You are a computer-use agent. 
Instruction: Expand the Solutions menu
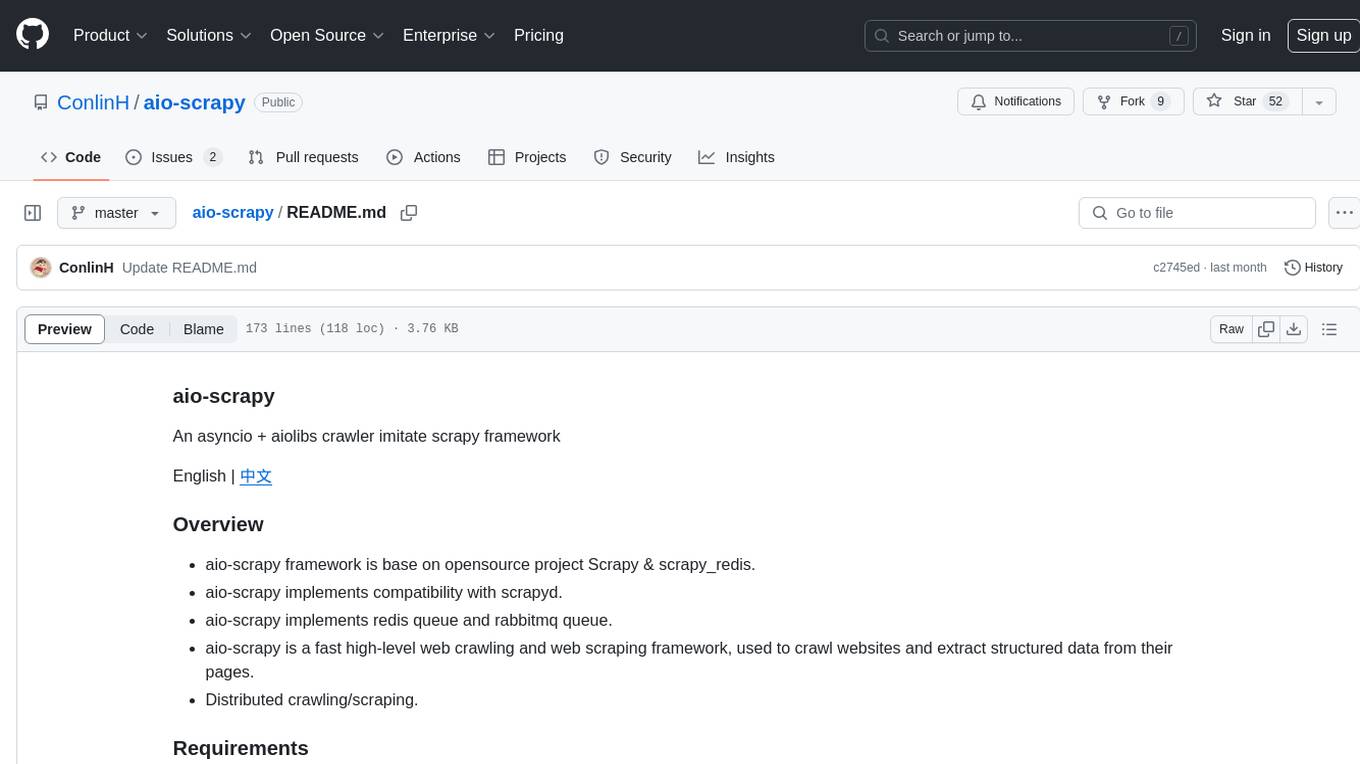click(209, 35)
